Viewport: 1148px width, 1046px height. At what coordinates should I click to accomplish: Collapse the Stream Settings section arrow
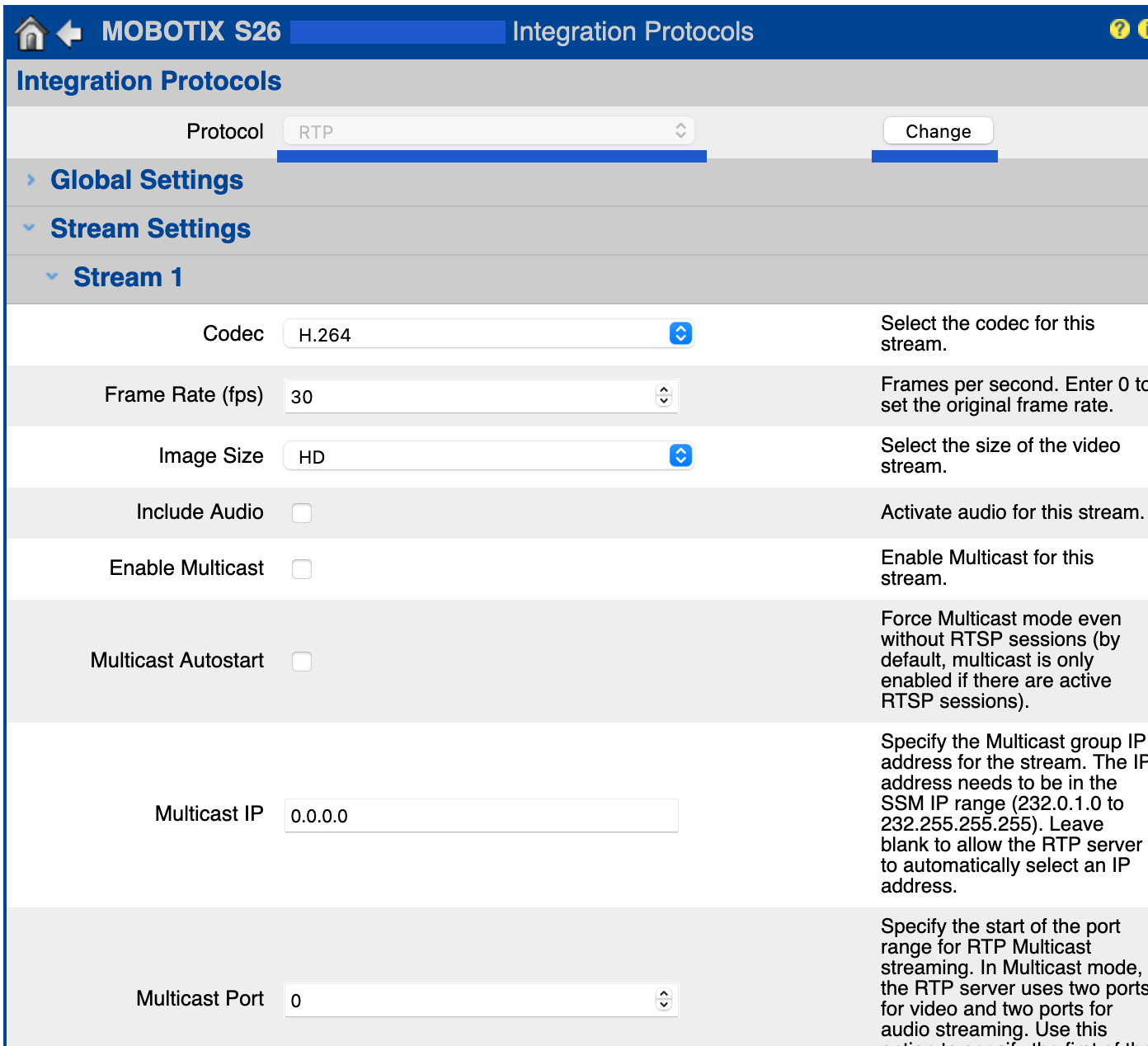(x=30, y=229)
